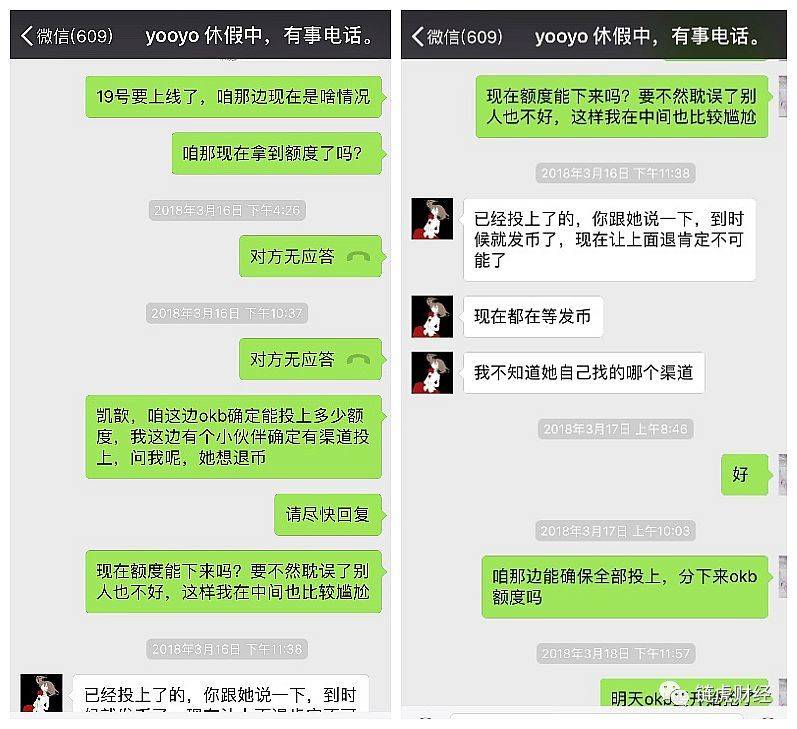Tap the '咱那现在拿到额度了吗?' message bubble
The height and width of the screenshot is (729, 797).
(277, 153)
